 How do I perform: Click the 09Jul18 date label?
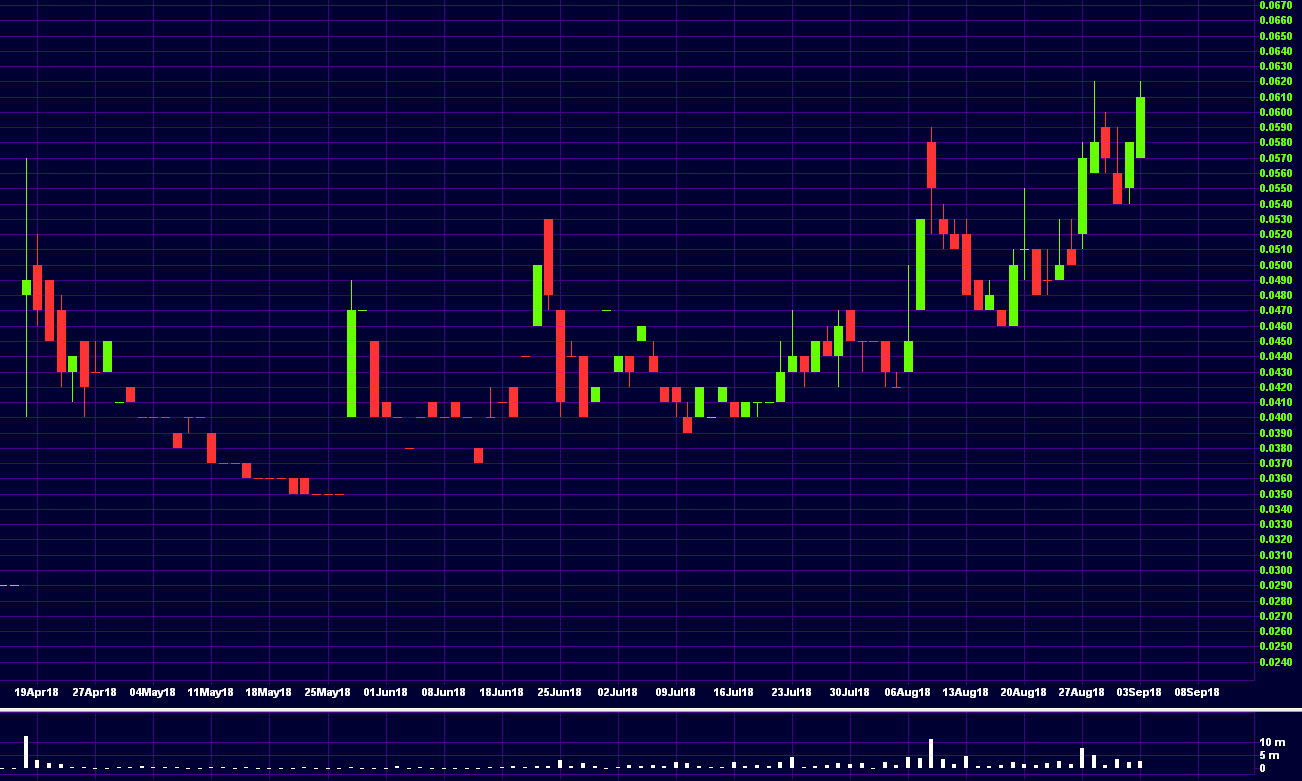pos(676,692)
